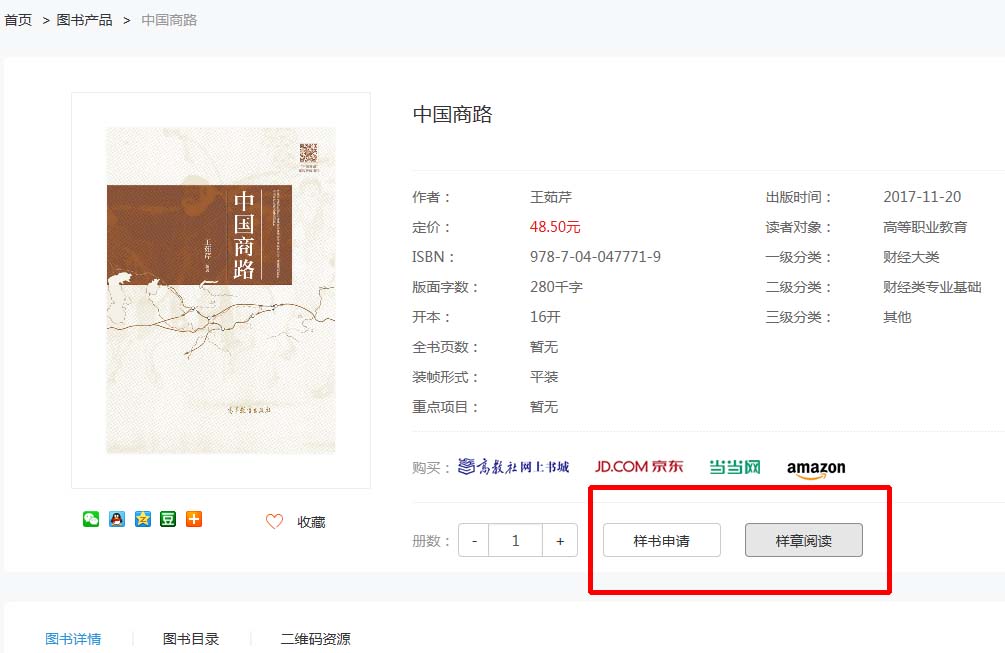
Task: Click the price 48.50元
Action: [x=555, y=227]
